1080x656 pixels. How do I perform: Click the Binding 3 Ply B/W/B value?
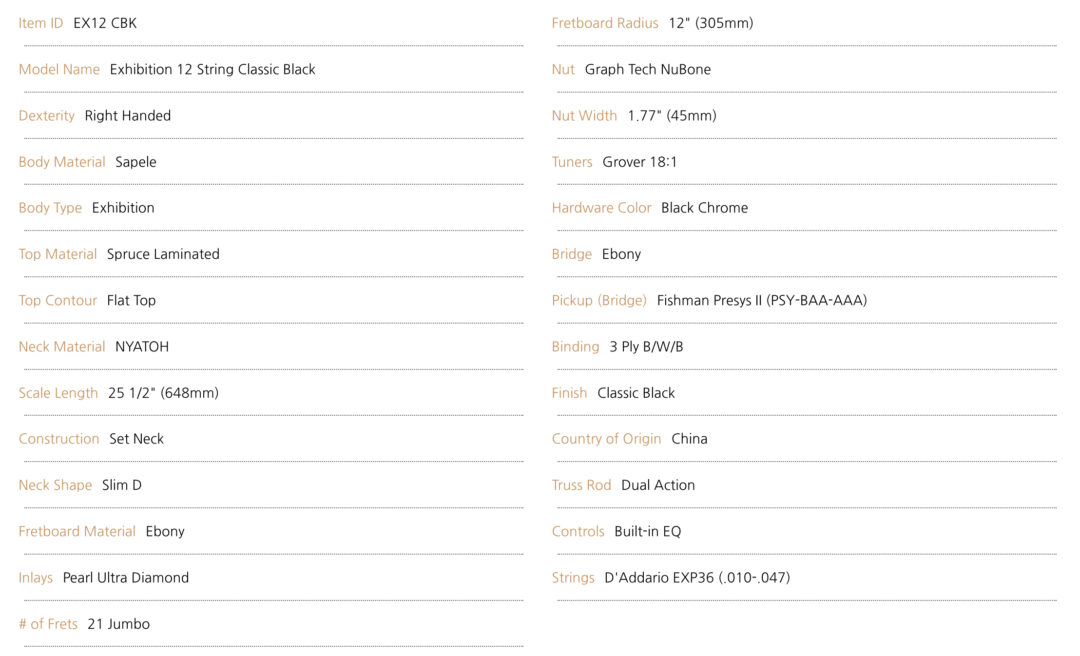pyautogui.click(x=646, y=347)
